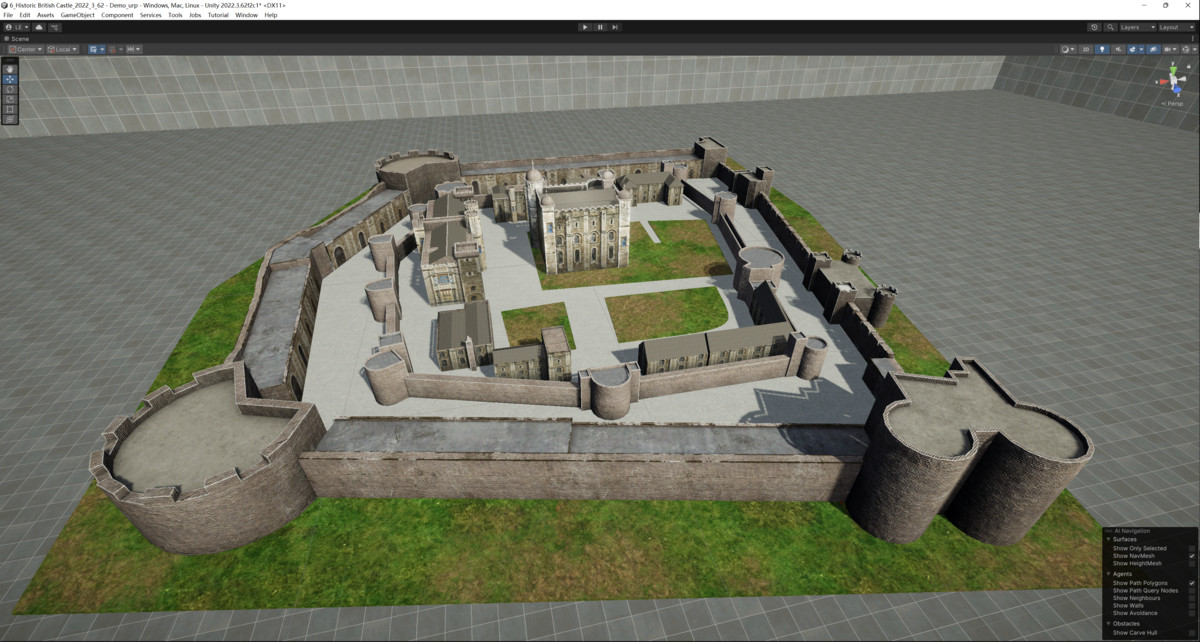
Task: Switch the Scene view to 2D mode
Action: tap(1085, 48)
